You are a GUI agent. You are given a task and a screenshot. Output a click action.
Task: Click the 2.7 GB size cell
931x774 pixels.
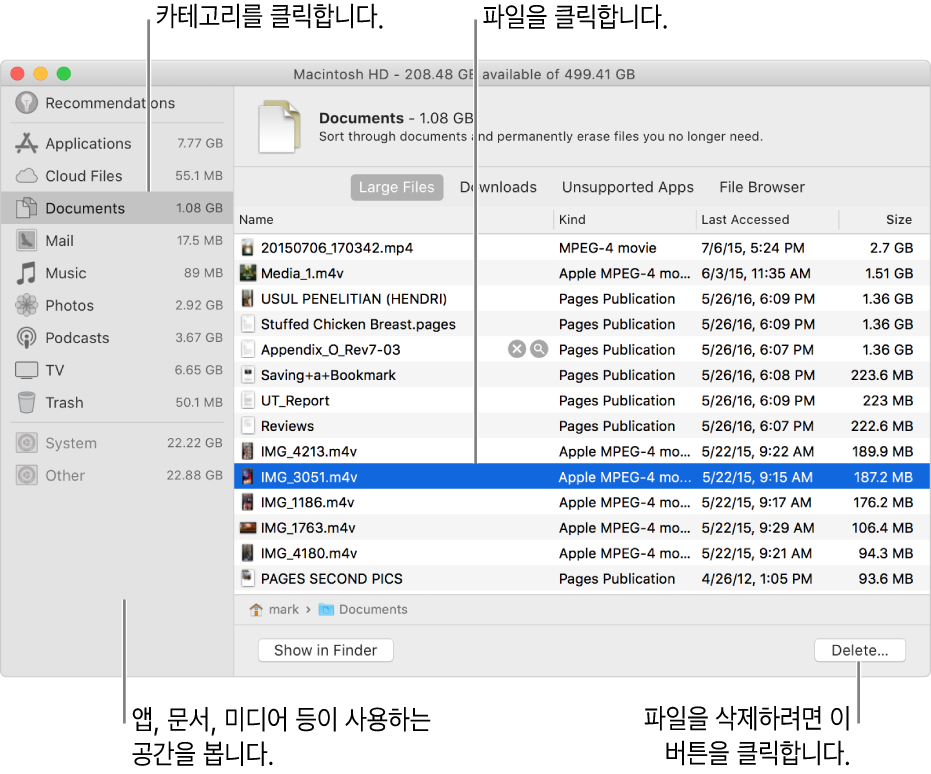click(x=891, y=248)
